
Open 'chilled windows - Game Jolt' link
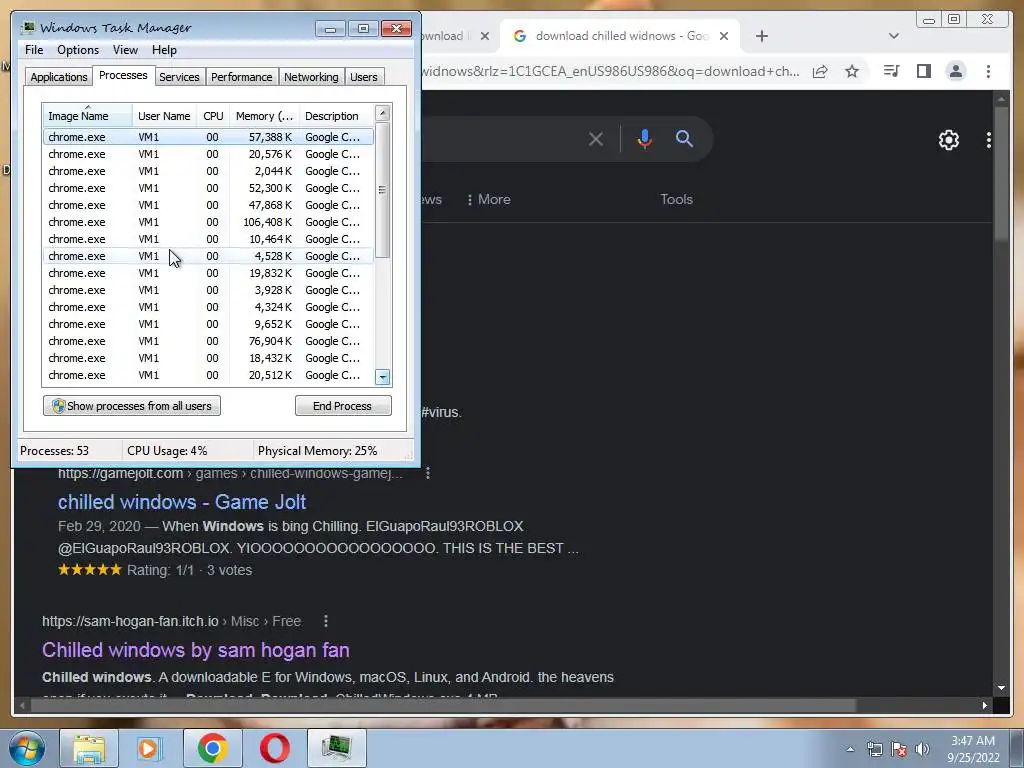182,502
